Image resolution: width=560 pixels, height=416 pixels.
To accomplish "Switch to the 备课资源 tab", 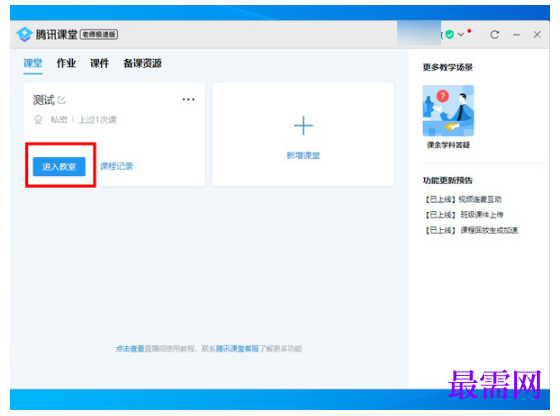I will tap(142, 64).
